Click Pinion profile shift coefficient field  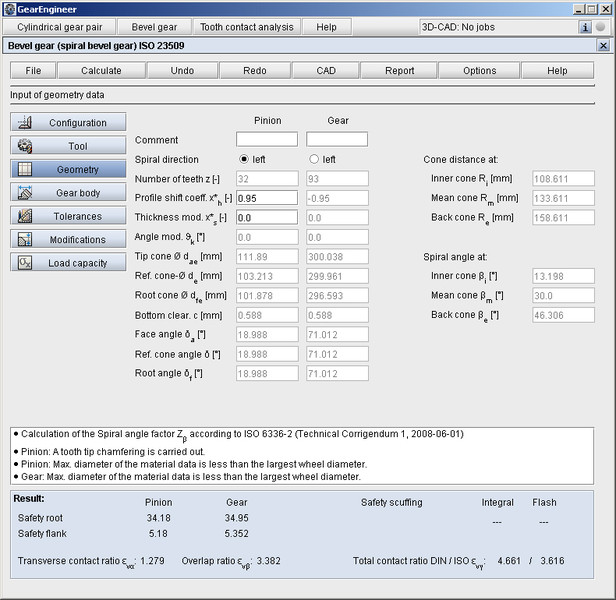tap(267, 198)
